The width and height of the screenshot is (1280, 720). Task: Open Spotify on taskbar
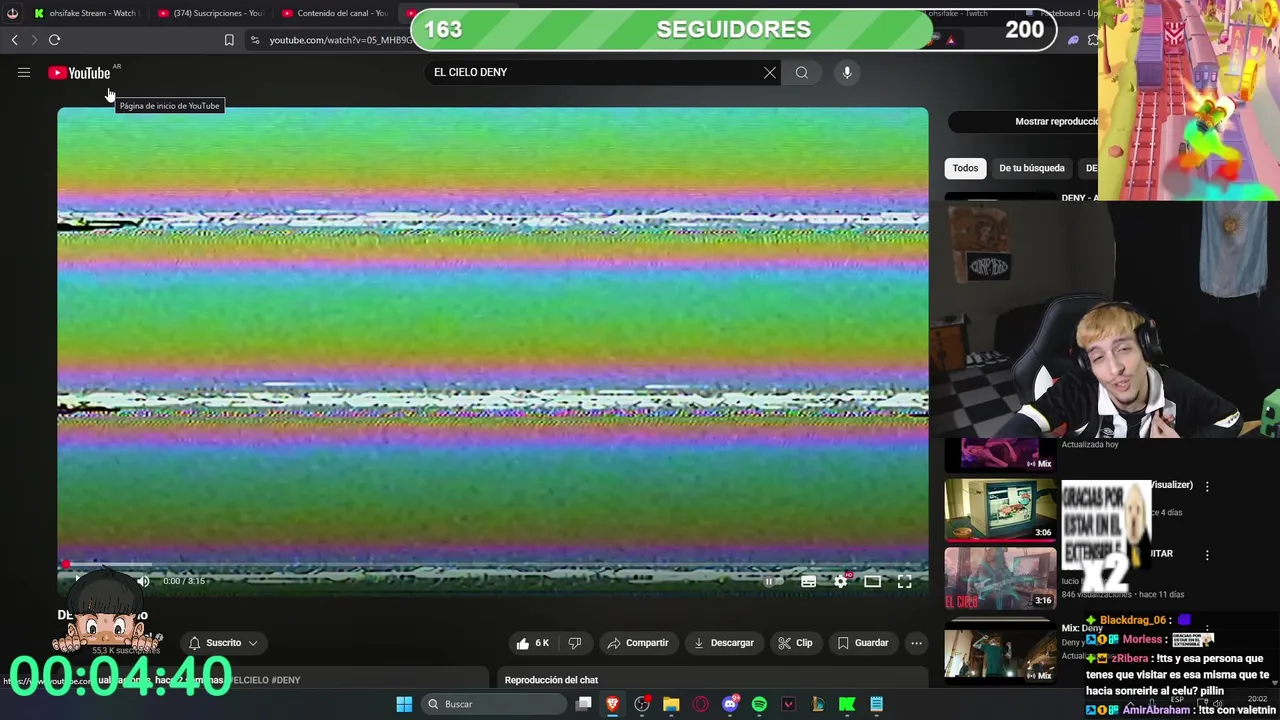[x=759, y=704]
